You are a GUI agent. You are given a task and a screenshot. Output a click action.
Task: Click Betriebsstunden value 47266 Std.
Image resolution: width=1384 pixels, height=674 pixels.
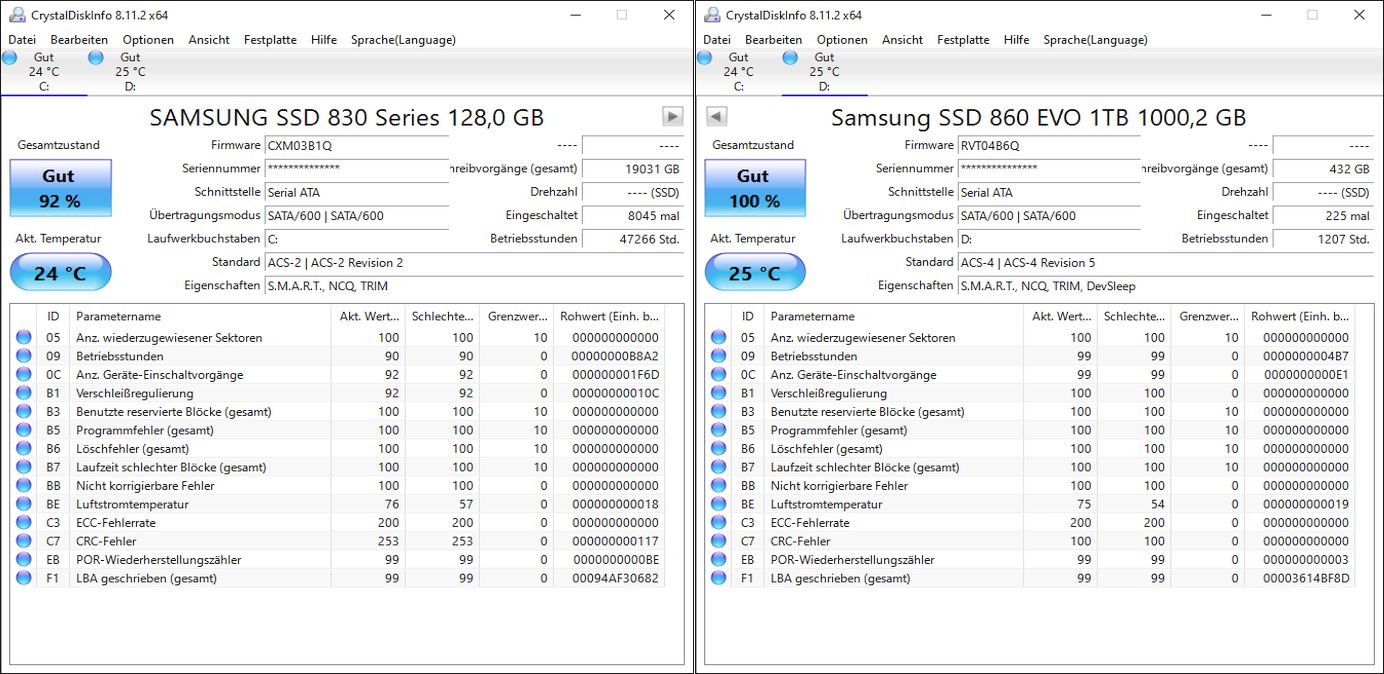633,239
